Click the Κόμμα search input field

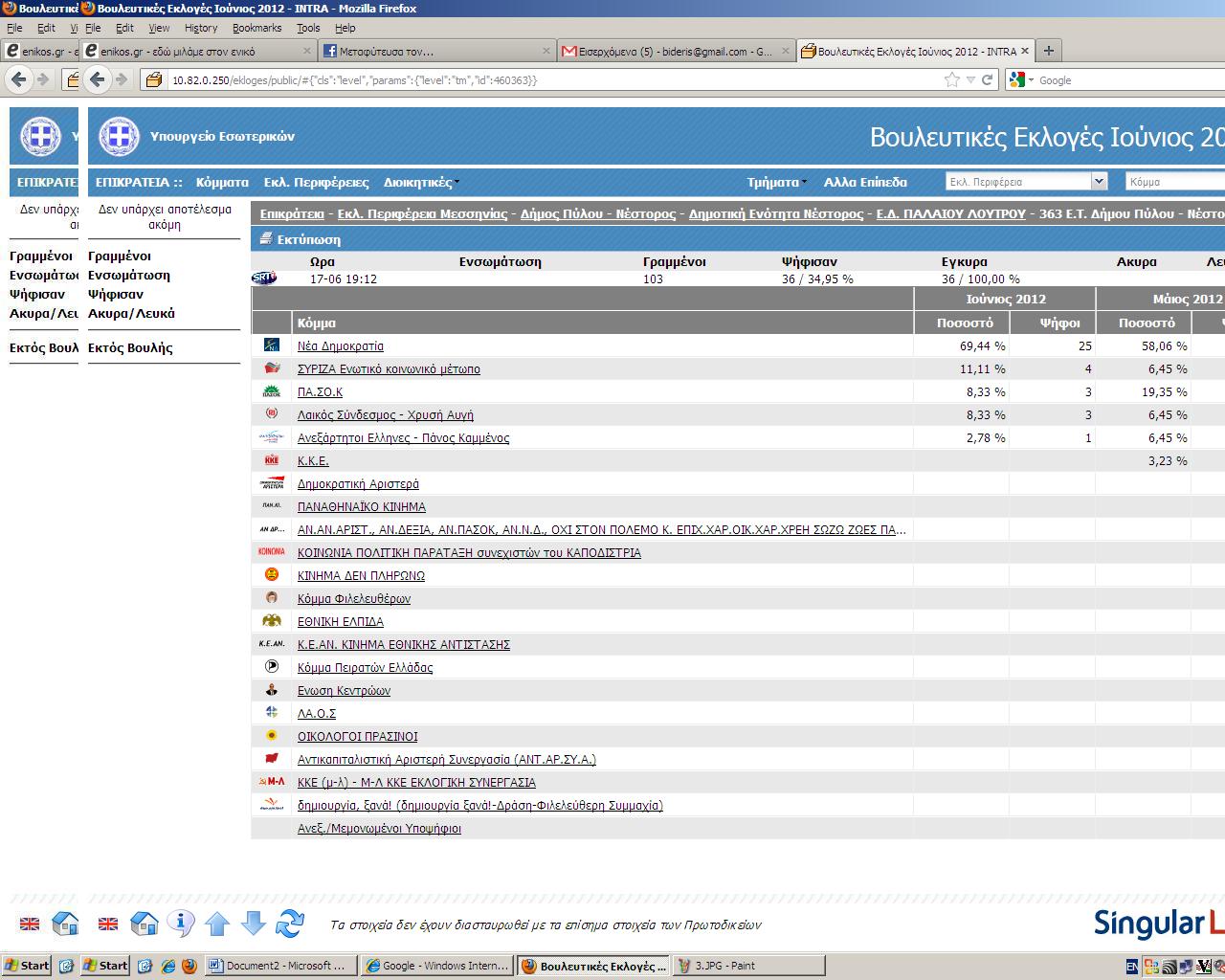[1174, 181]
